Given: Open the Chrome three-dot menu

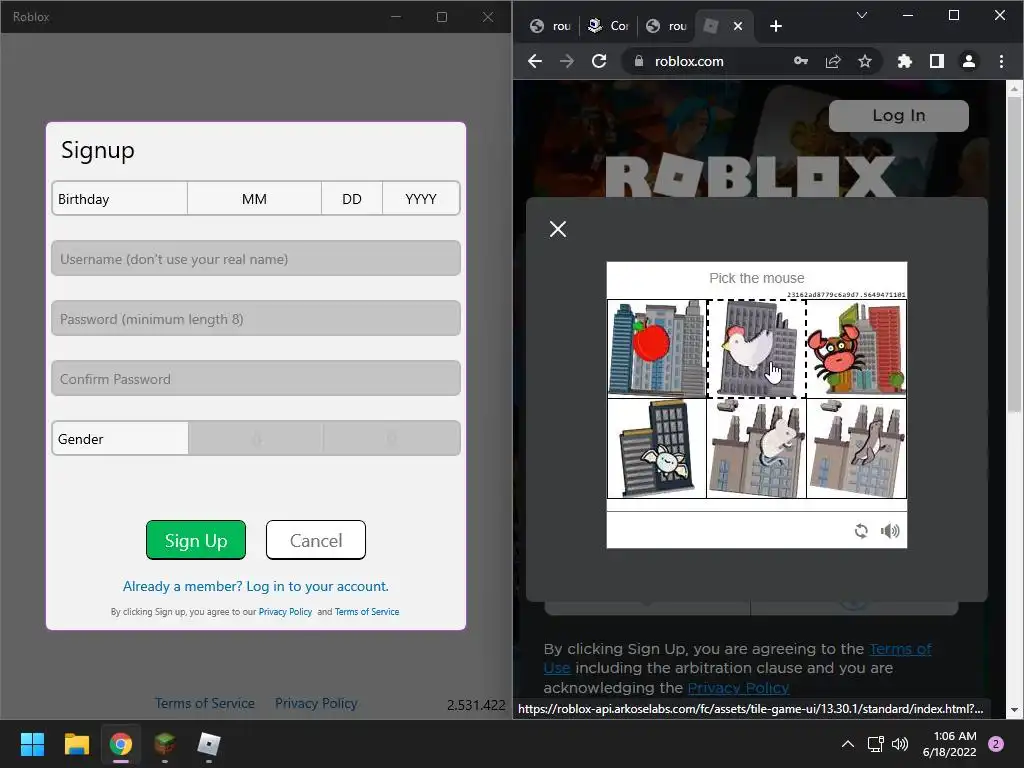Looking at the screenshot, I should (1001, 61).
